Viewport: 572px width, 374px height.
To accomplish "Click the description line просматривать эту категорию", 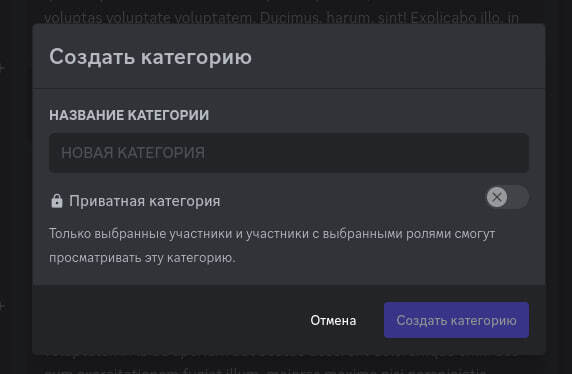I will (142, 258).
